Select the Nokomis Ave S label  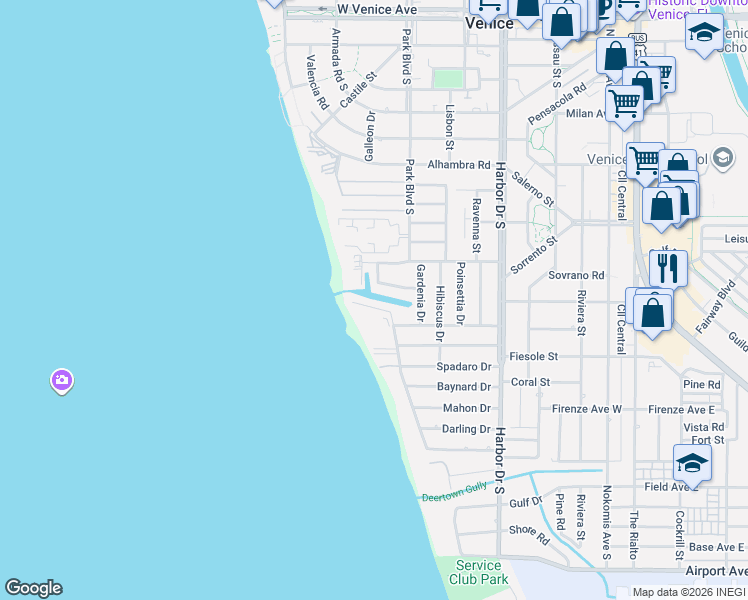[606, 522]
